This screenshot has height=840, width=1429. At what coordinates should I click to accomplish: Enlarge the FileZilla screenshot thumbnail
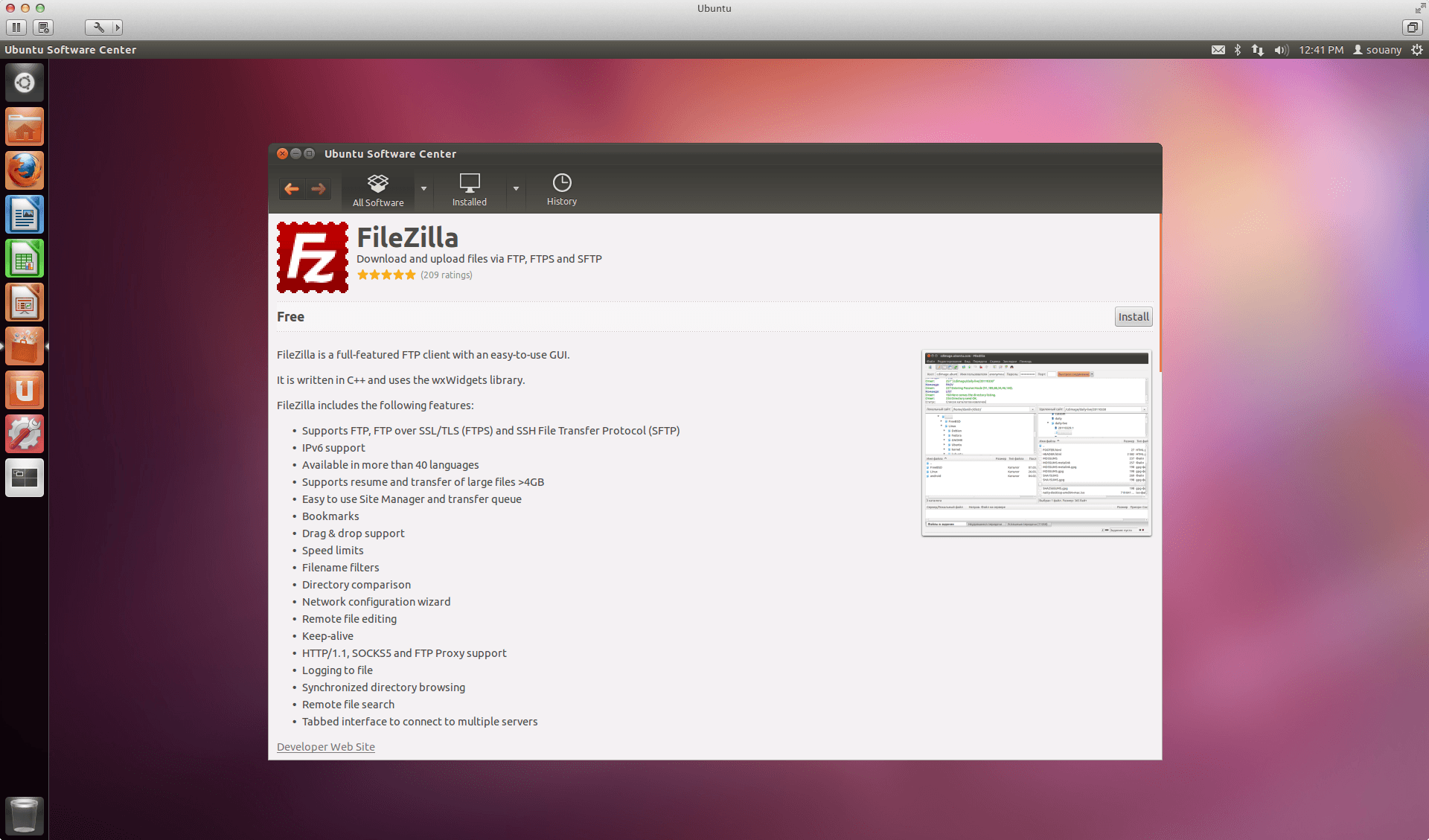[x=1037, y=443]
